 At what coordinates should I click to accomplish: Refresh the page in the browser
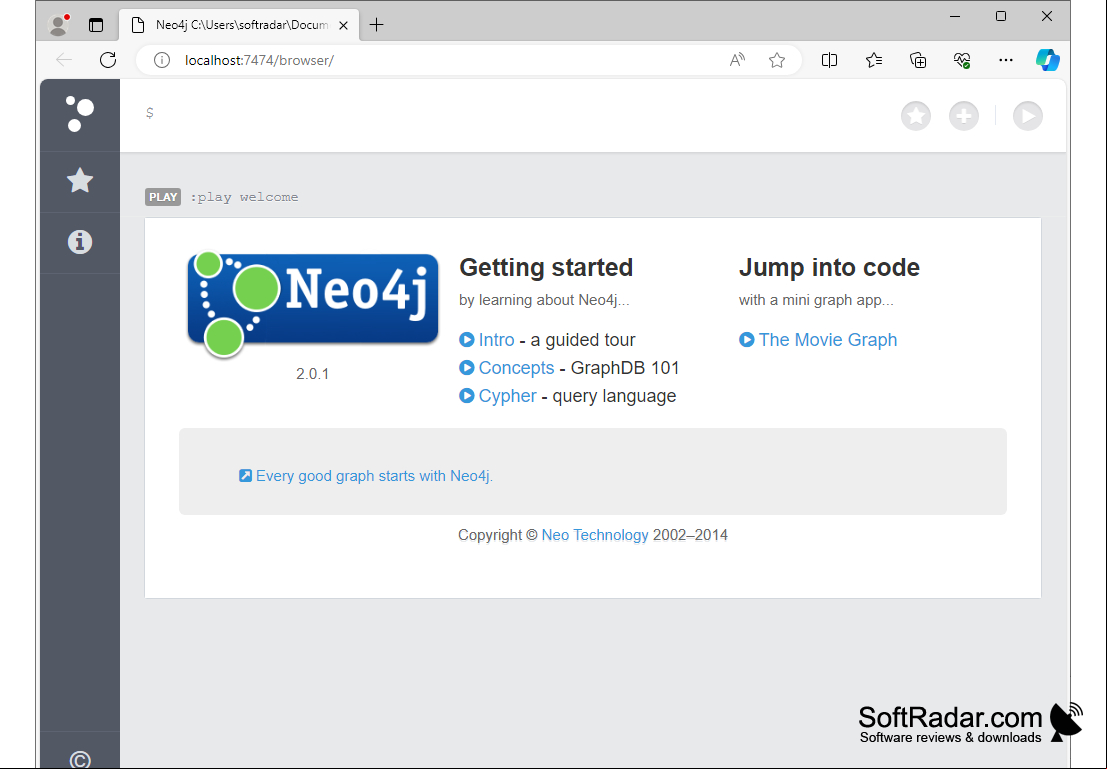108,60
